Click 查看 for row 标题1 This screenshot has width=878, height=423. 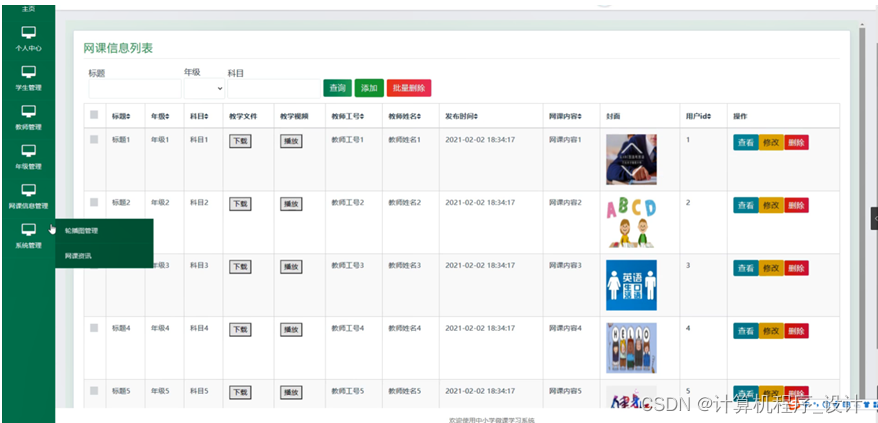pyautogui.click(x=746, y=142)
